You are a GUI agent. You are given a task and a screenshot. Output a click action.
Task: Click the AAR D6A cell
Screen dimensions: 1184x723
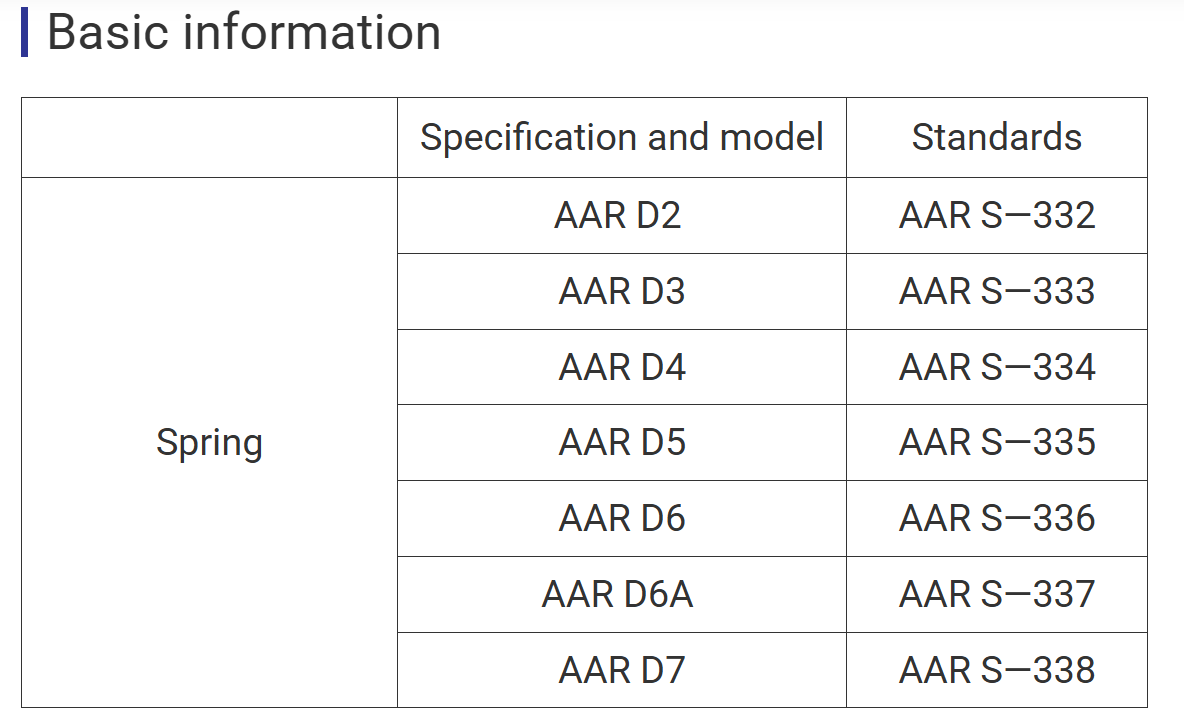click(621, 595)
